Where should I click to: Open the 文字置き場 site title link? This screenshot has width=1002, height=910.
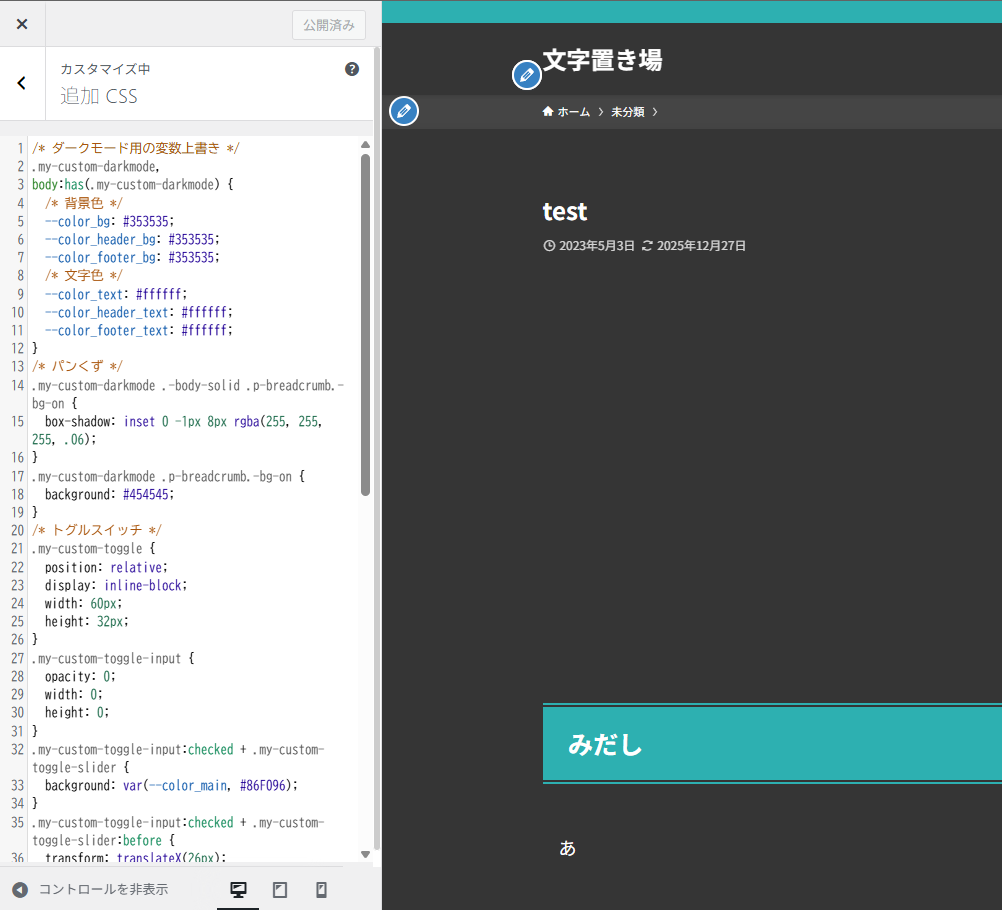tap(602, 60)
